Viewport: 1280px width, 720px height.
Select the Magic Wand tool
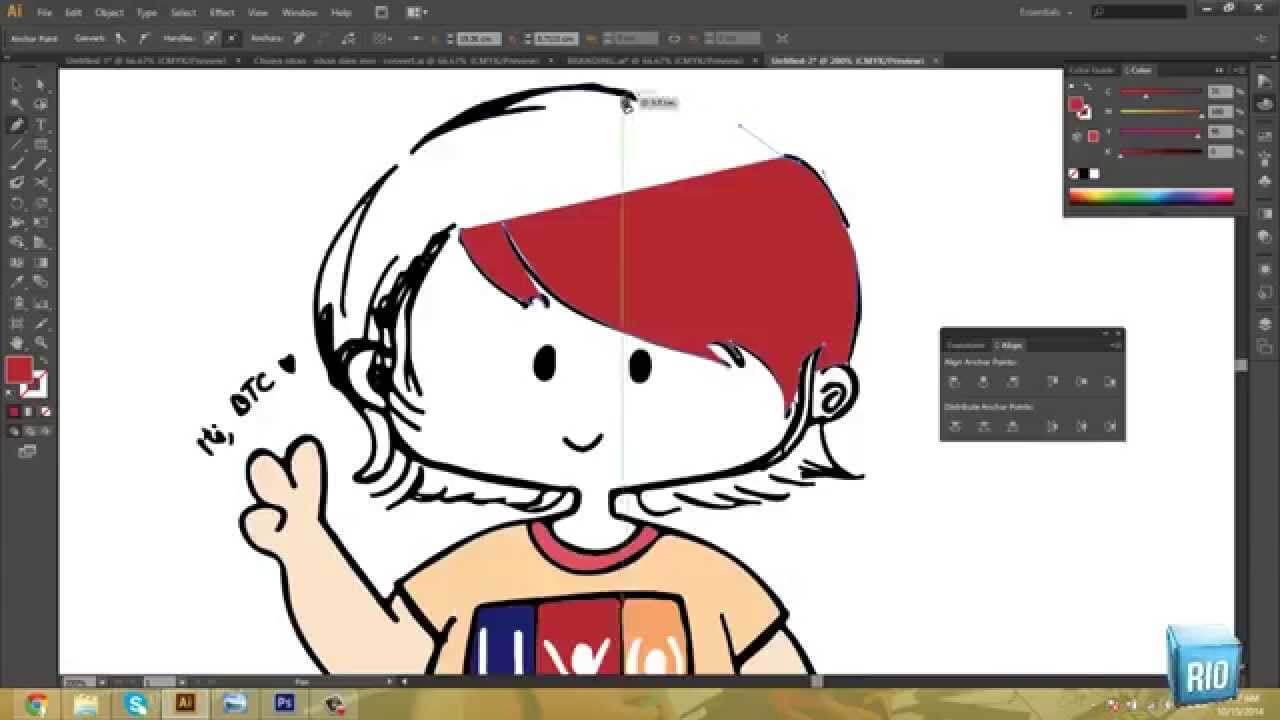click(x=17, y=105)
